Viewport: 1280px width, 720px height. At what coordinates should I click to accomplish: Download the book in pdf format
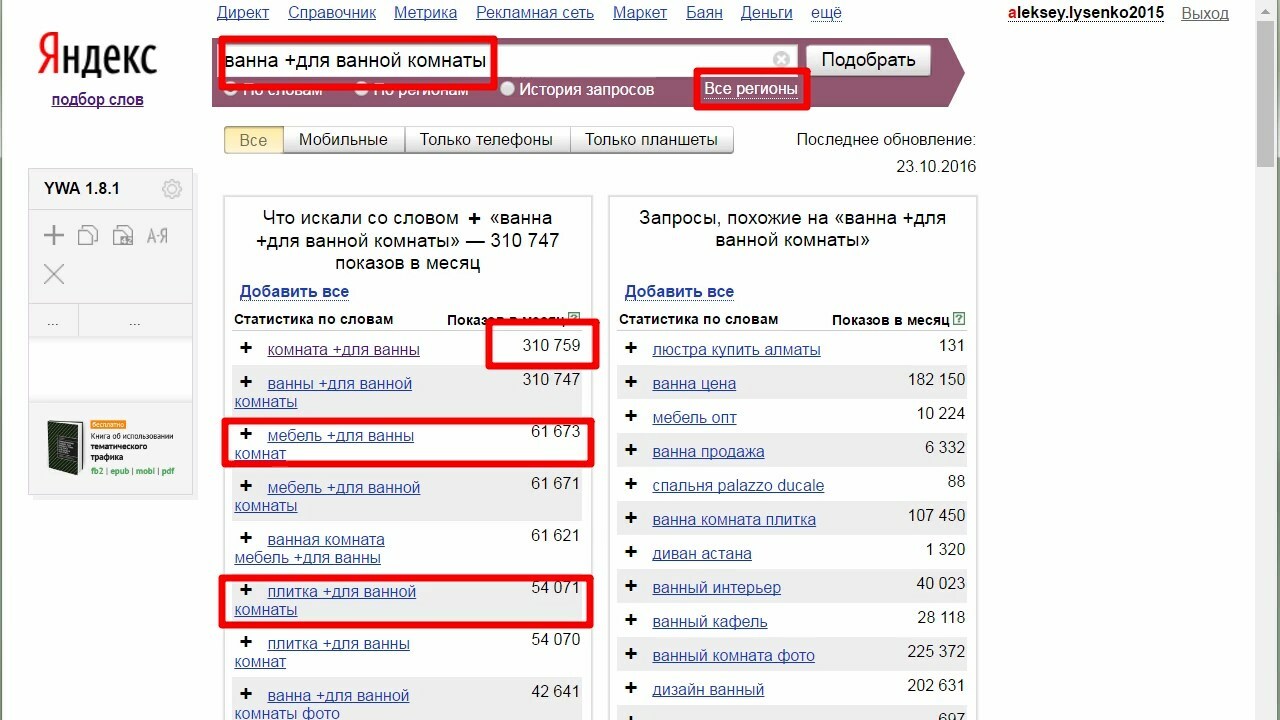pyautogui.click(x=169, y=470)
